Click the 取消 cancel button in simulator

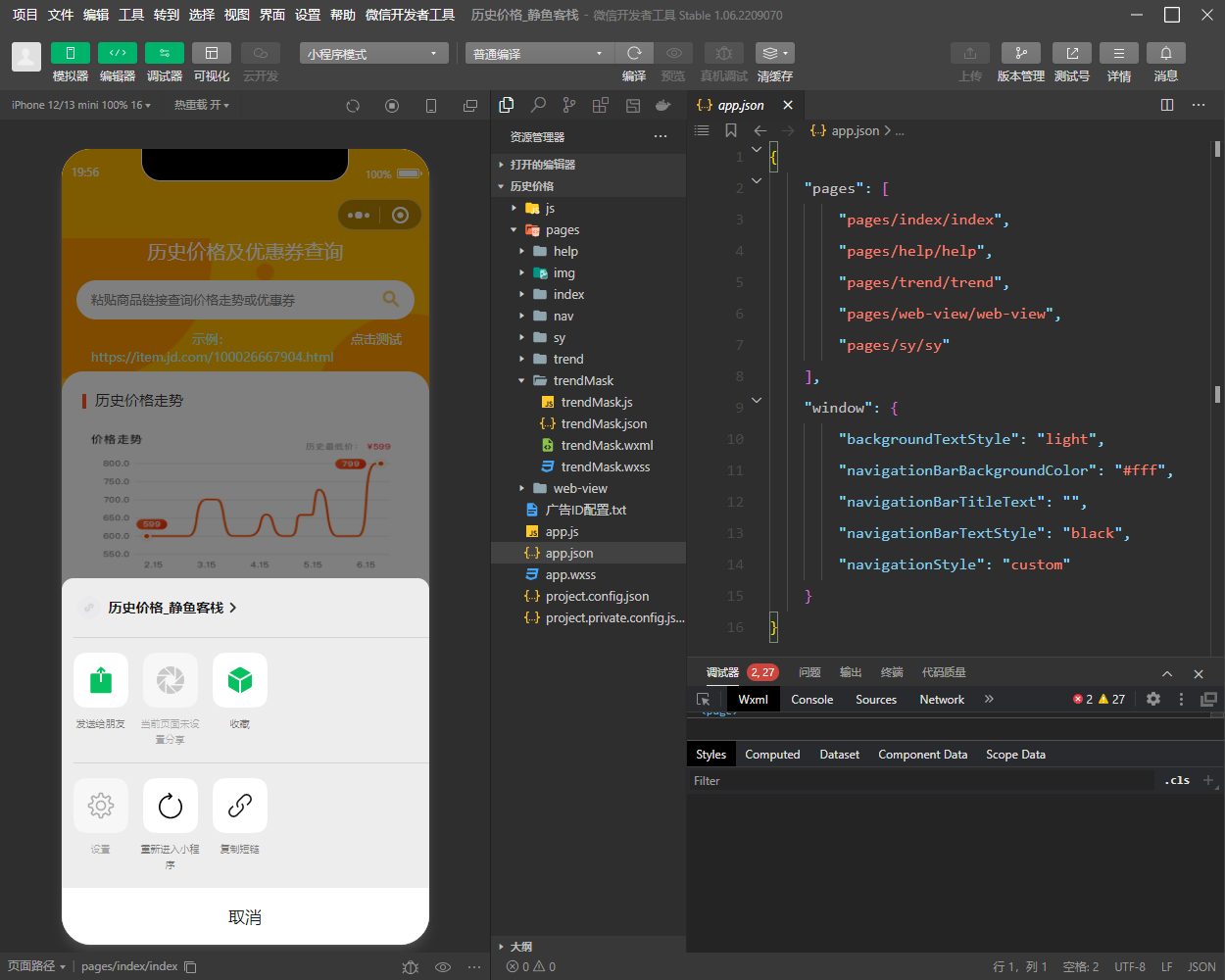coord(245,917)
